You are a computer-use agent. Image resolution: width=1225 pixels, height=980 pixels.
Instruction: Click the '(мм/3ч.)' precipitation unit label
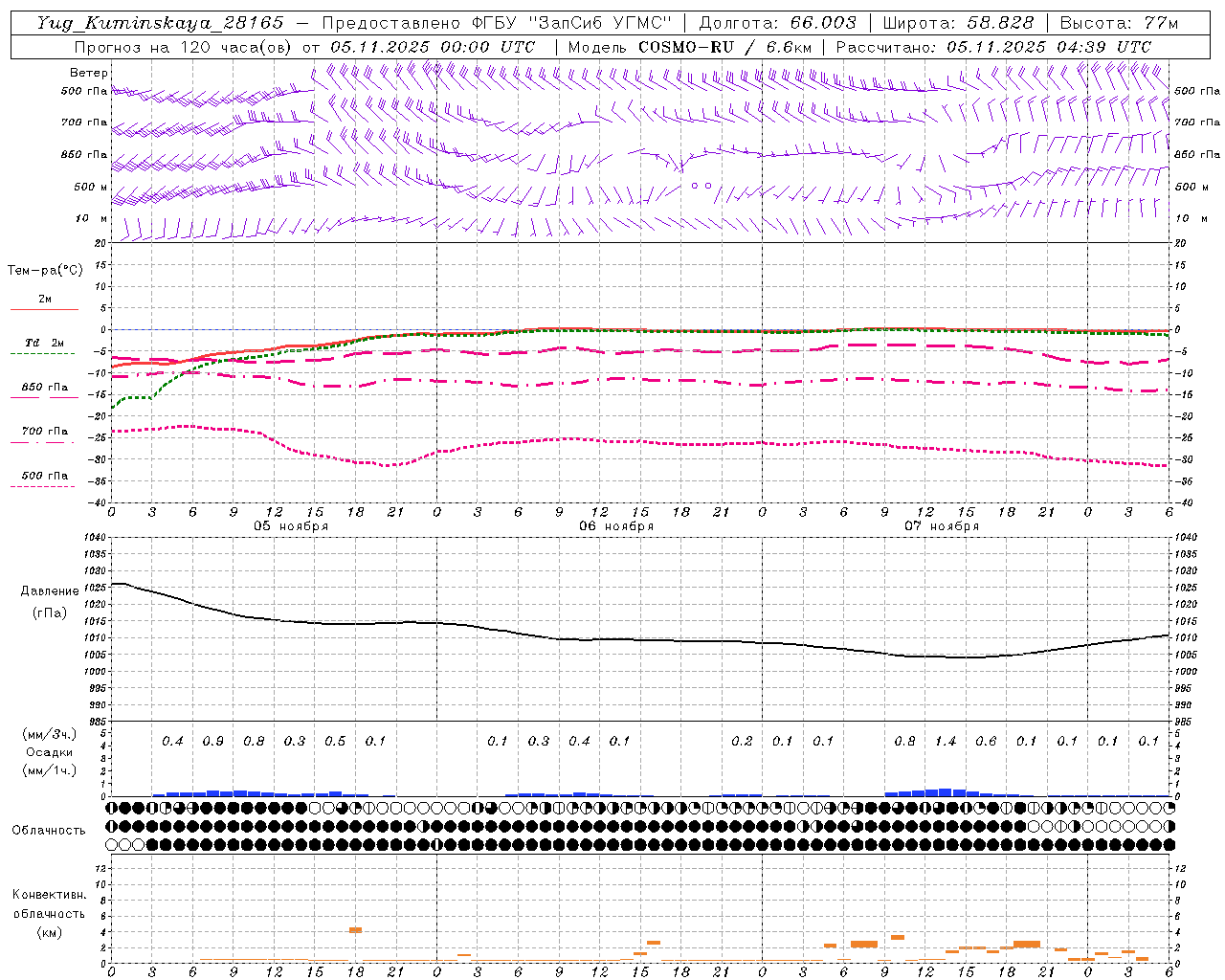[x=50, y=734]
